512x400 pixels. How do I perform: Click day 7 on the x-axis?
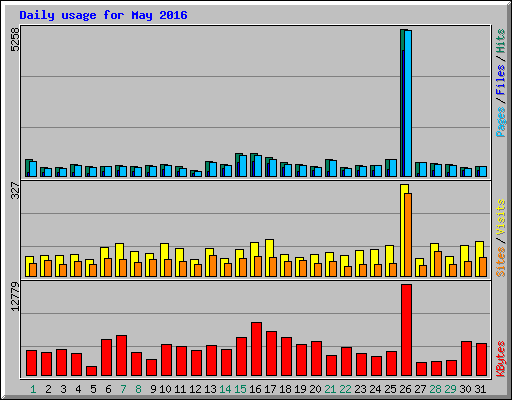tap(123, 389)
